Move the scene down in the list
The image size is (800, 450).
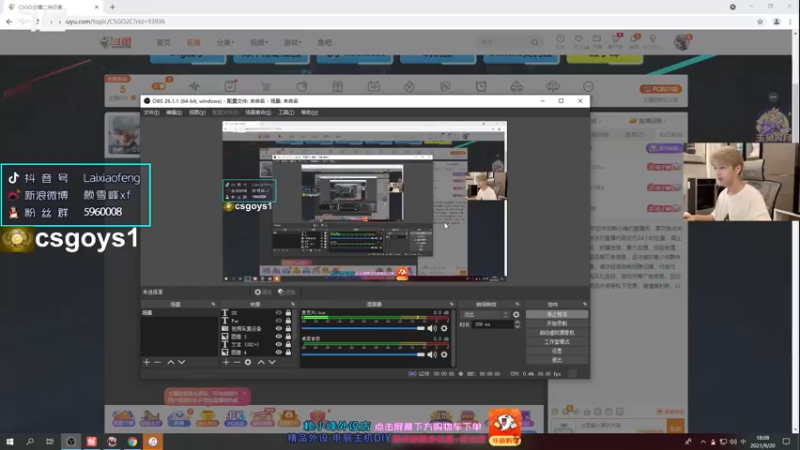[x=182, y=362]
